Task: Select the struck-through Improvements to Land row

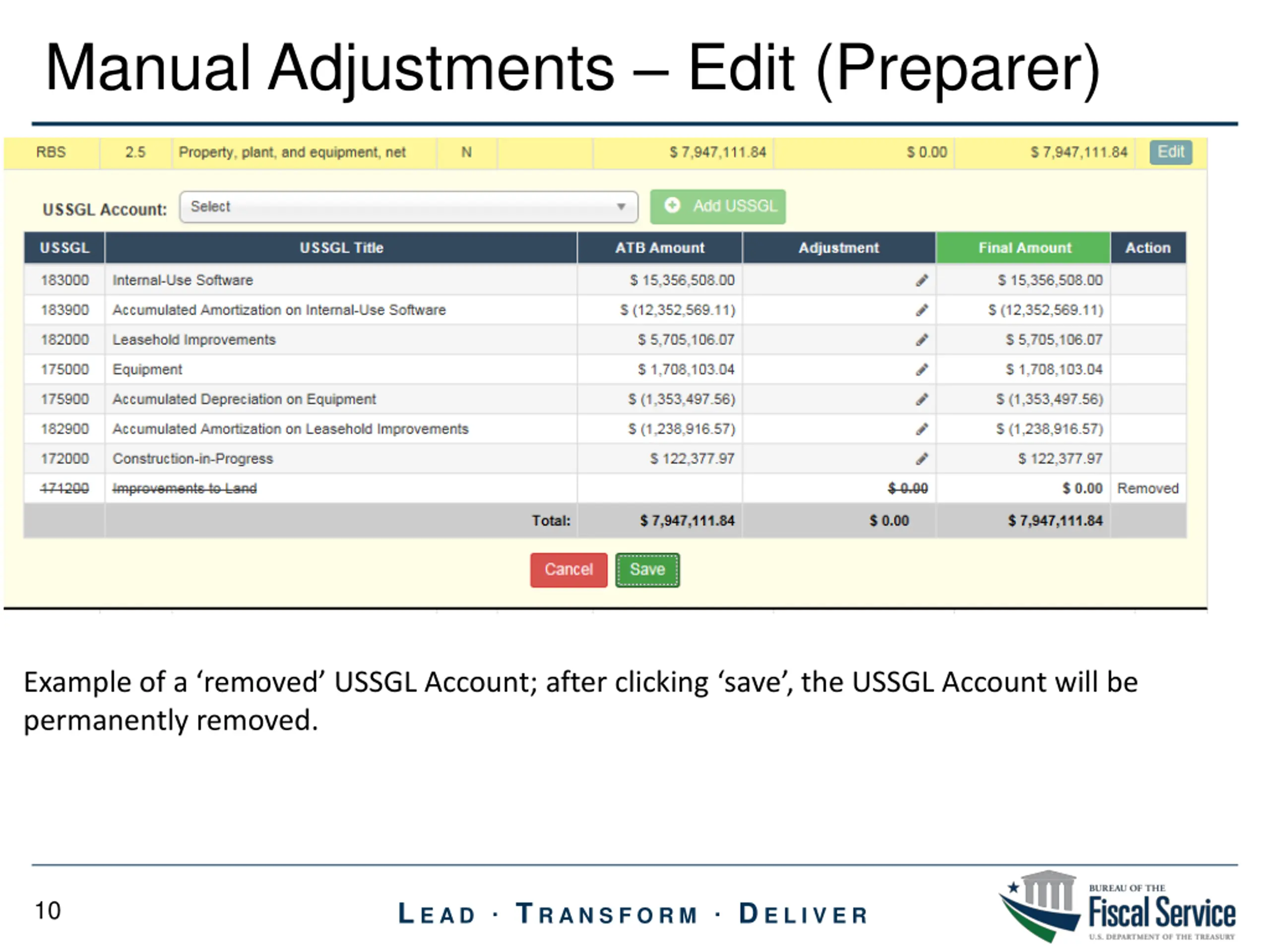Action: pos(185,488)
